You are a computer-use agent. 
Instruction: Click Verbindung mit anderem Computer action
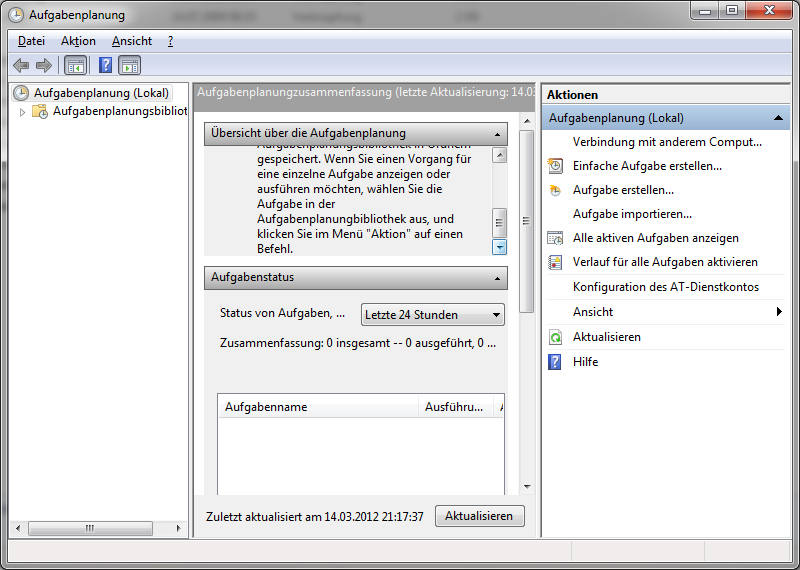coord(667,142)
